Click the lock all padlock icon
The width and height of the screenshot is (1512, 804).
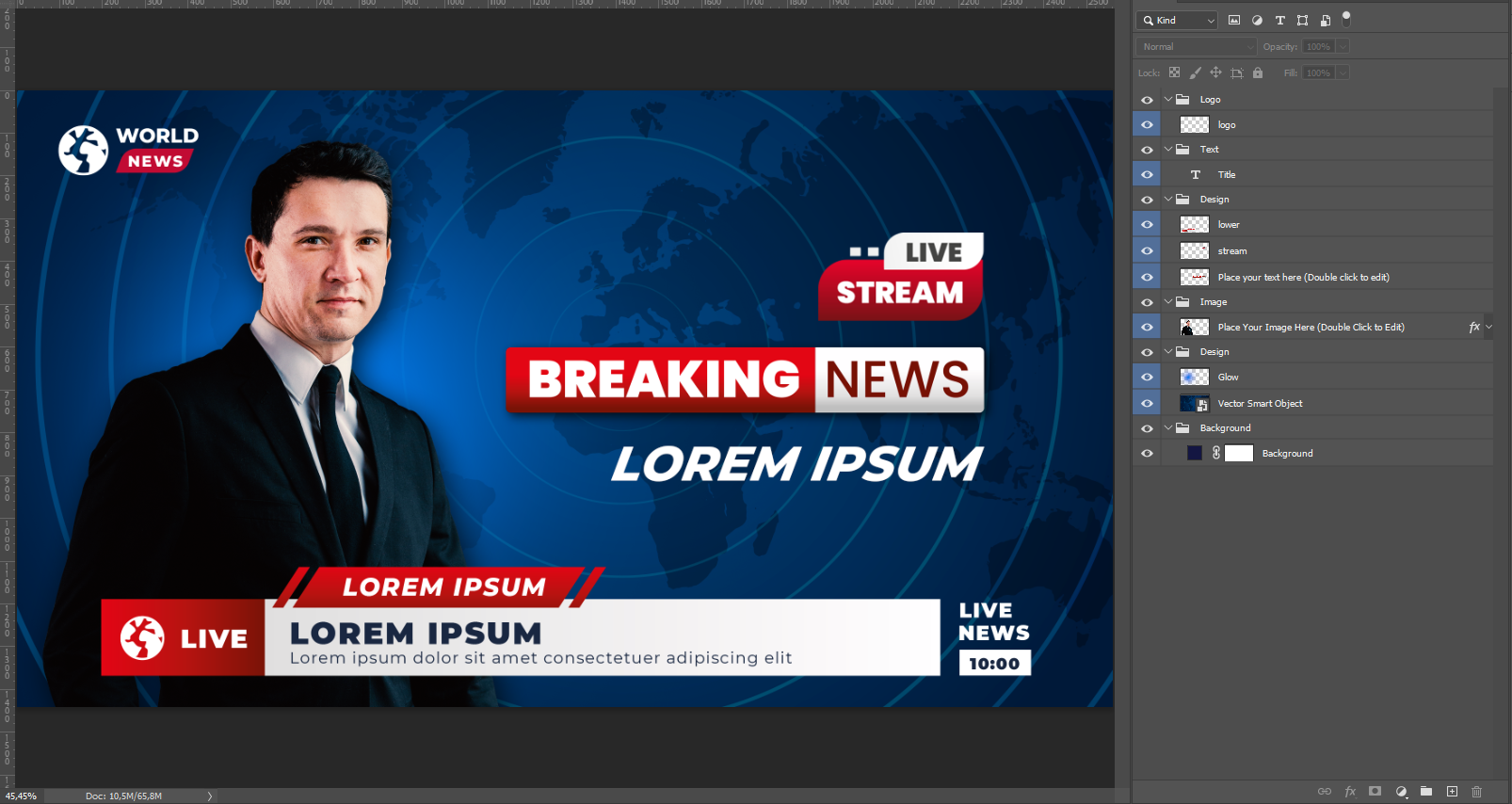coord(1258,72)
